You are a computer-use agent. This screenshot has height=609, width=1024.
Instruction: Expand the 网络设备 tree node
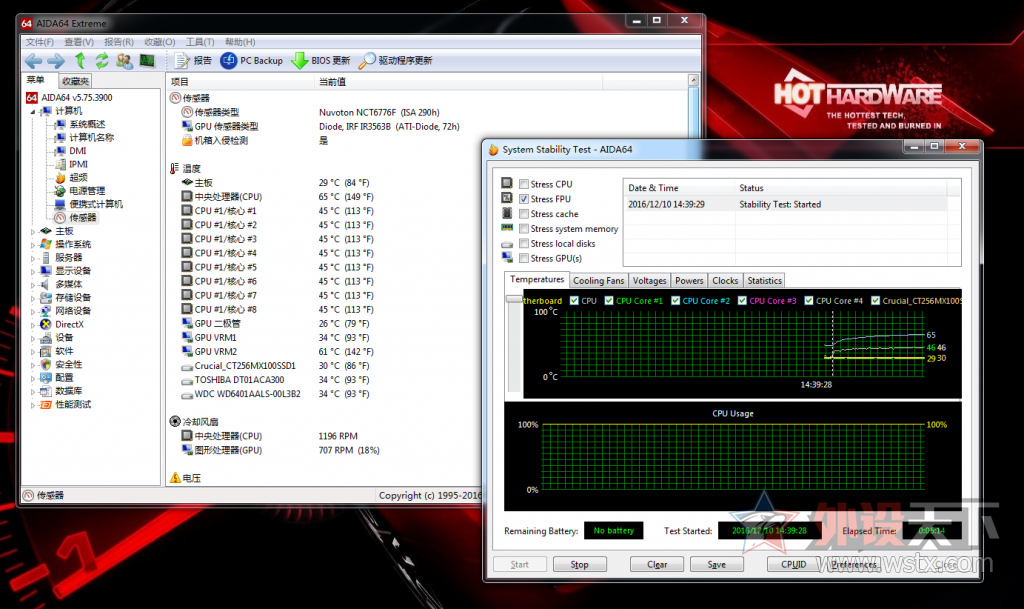[x=33, y=311]
